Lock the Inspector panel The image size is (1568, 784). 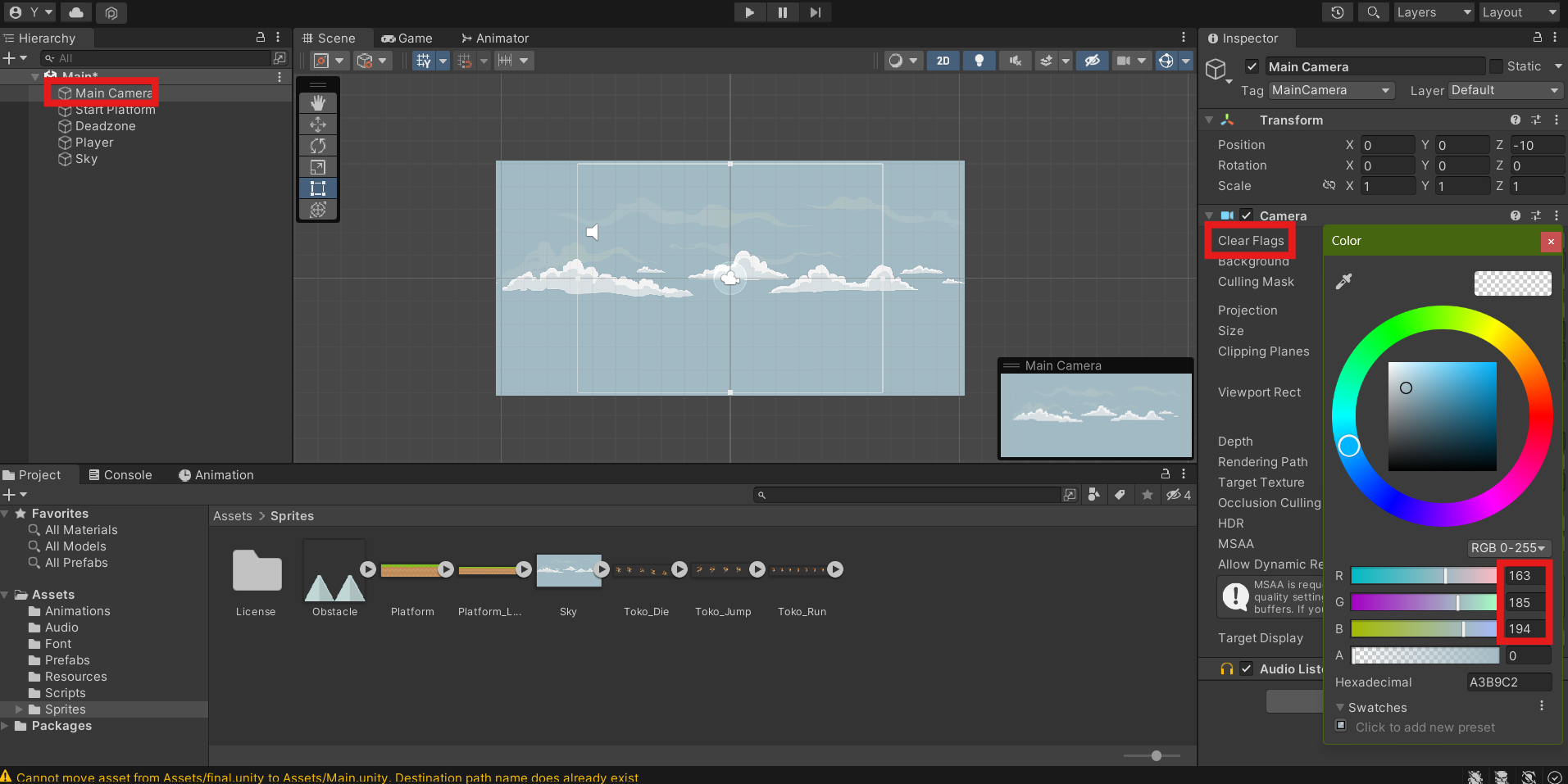[1538, 38]
